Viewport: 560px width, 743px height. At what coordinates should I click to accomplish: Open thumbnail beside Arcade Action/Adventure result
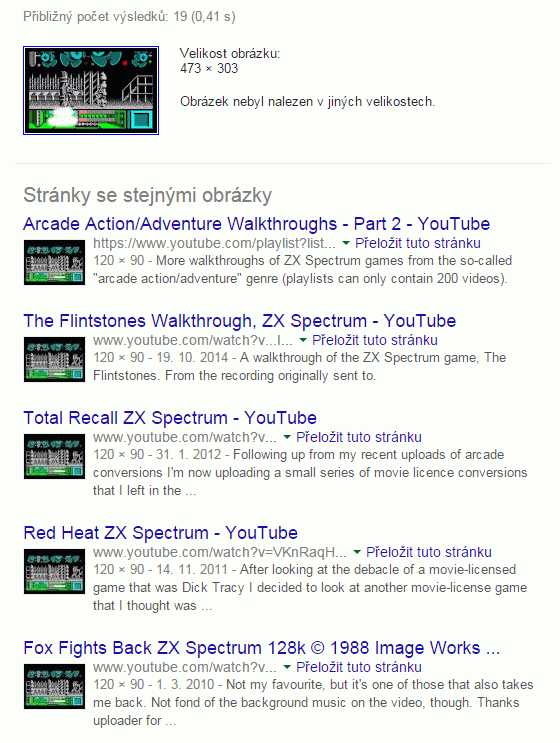(x=54, y=262)
